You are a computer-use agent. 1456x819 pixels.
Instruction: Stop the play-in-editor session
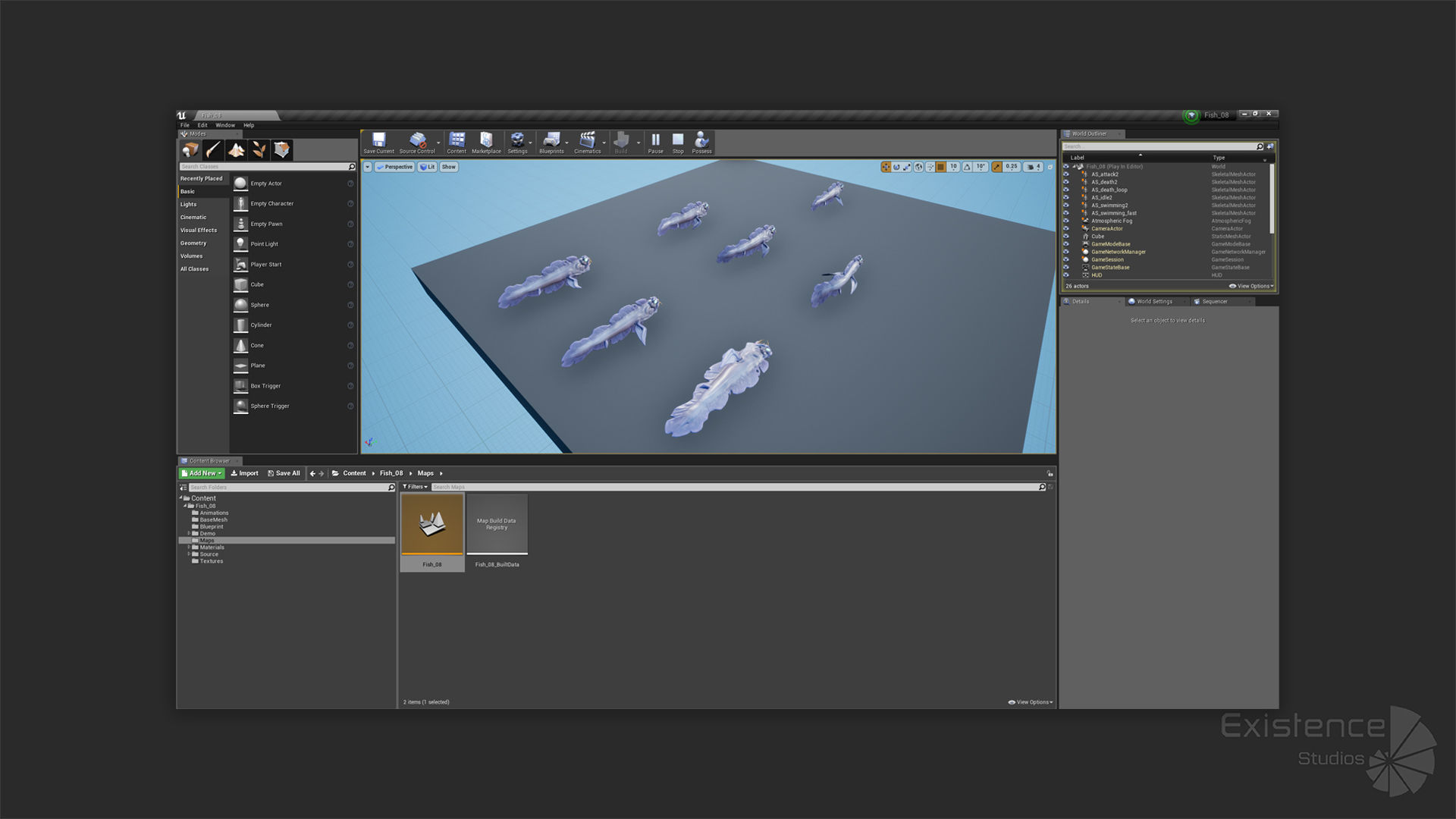click(x=678, y=141)
